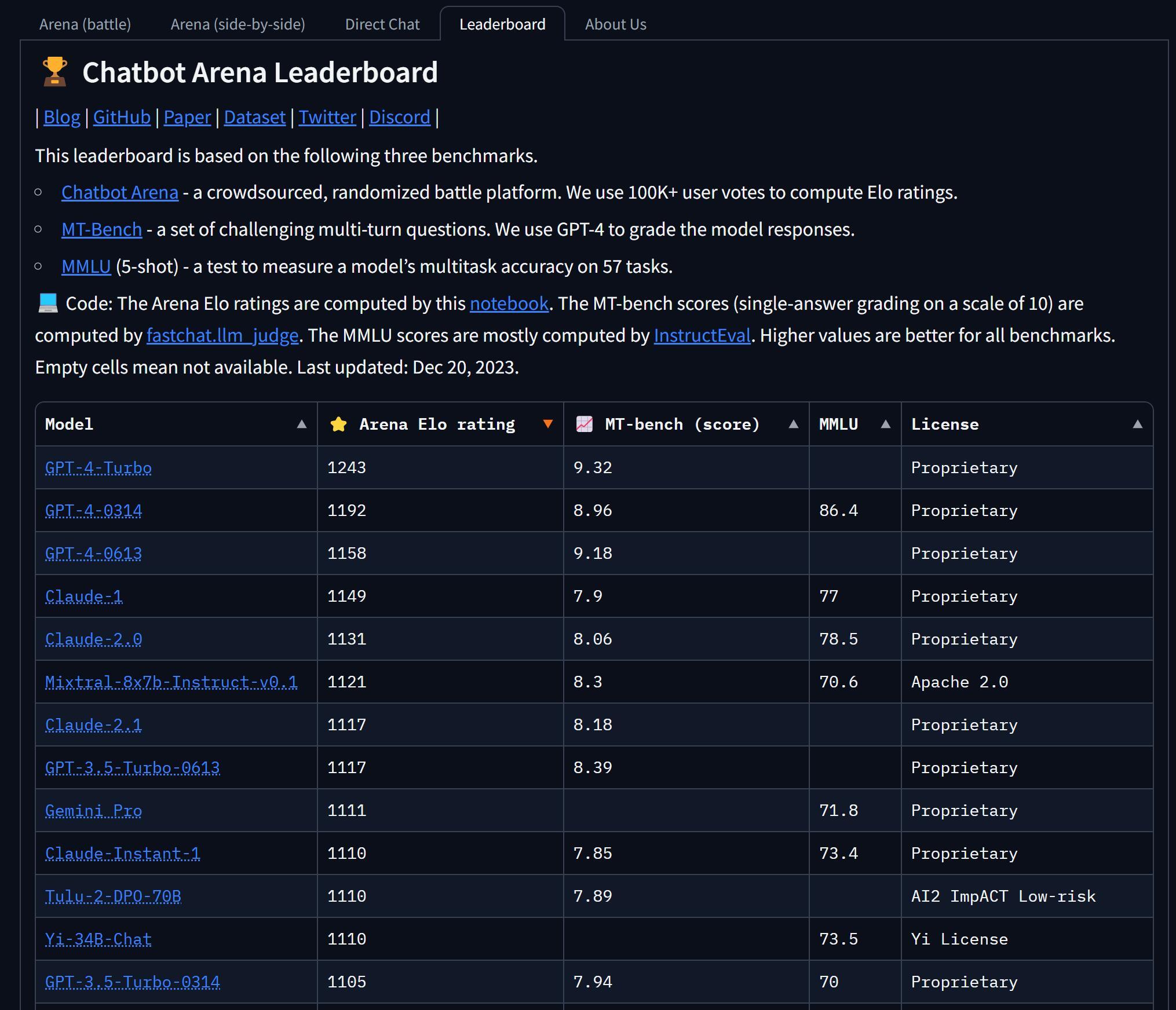Screen dimensions: 1176x1010
Task: Open the GPT-3.5-Turbo-0314 model link
Action: [133, 982]
